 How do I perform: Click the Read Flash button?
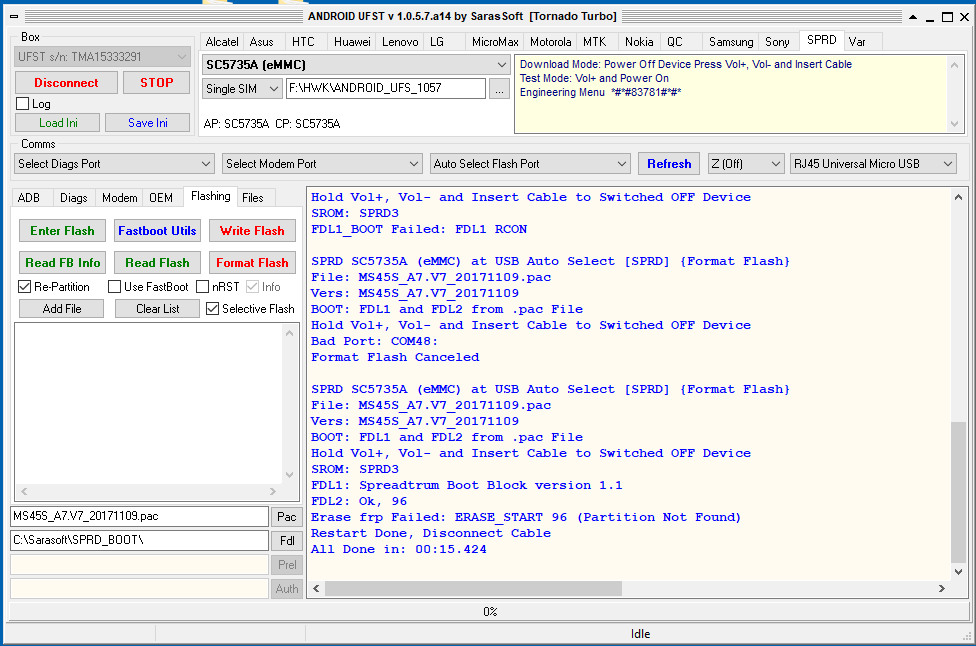(x=157, y=263)
